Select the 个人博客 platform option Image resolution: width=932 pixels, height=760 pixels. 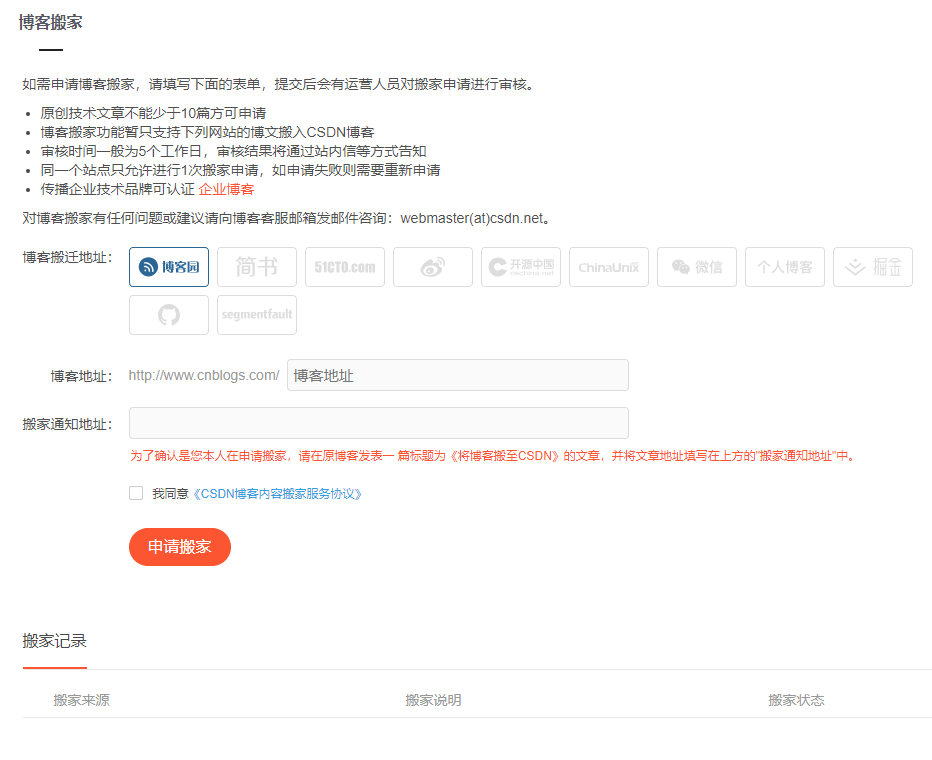click(x=784, y=266)
